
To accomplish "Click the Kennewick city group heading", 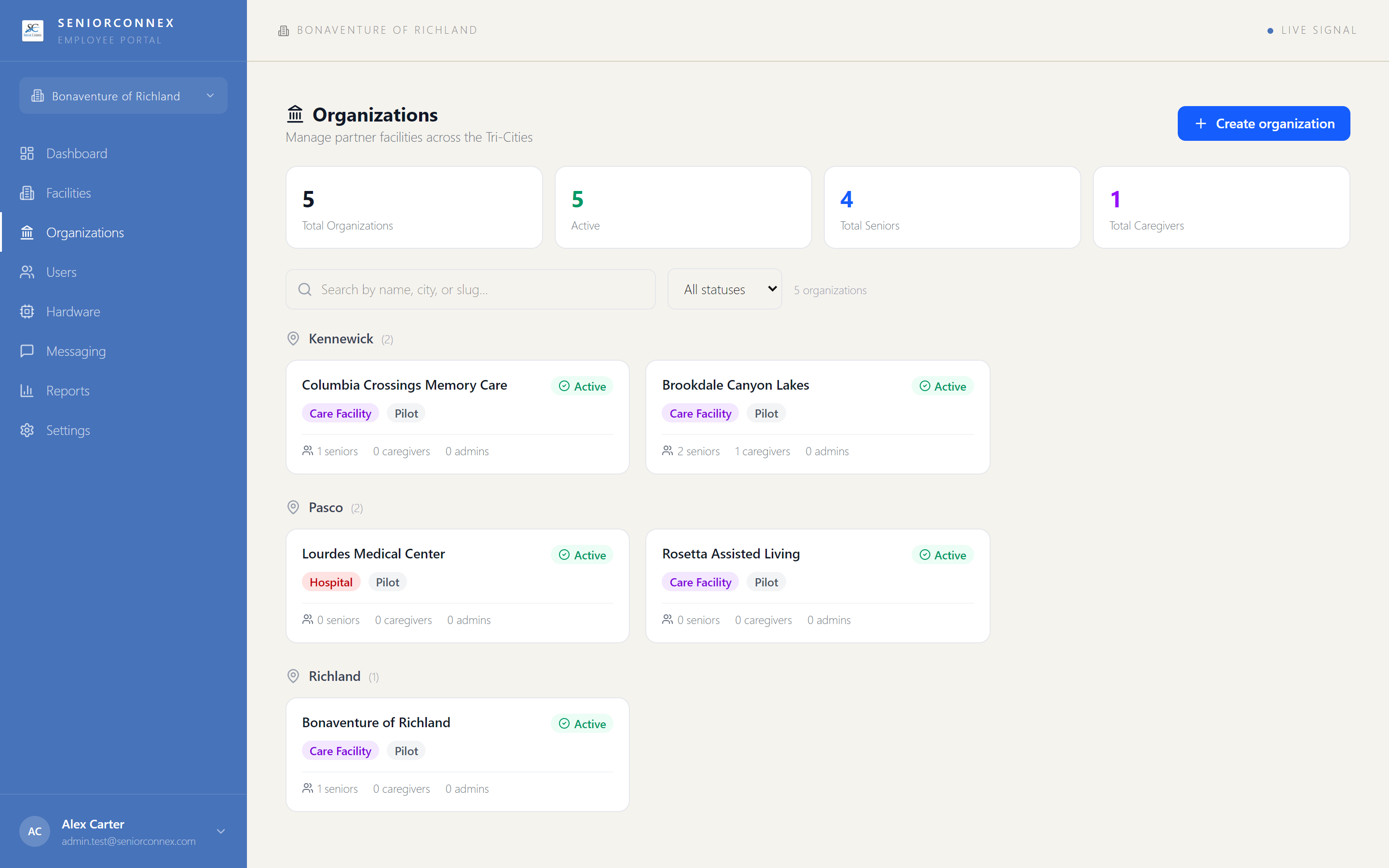I will (x=341, y=339).
